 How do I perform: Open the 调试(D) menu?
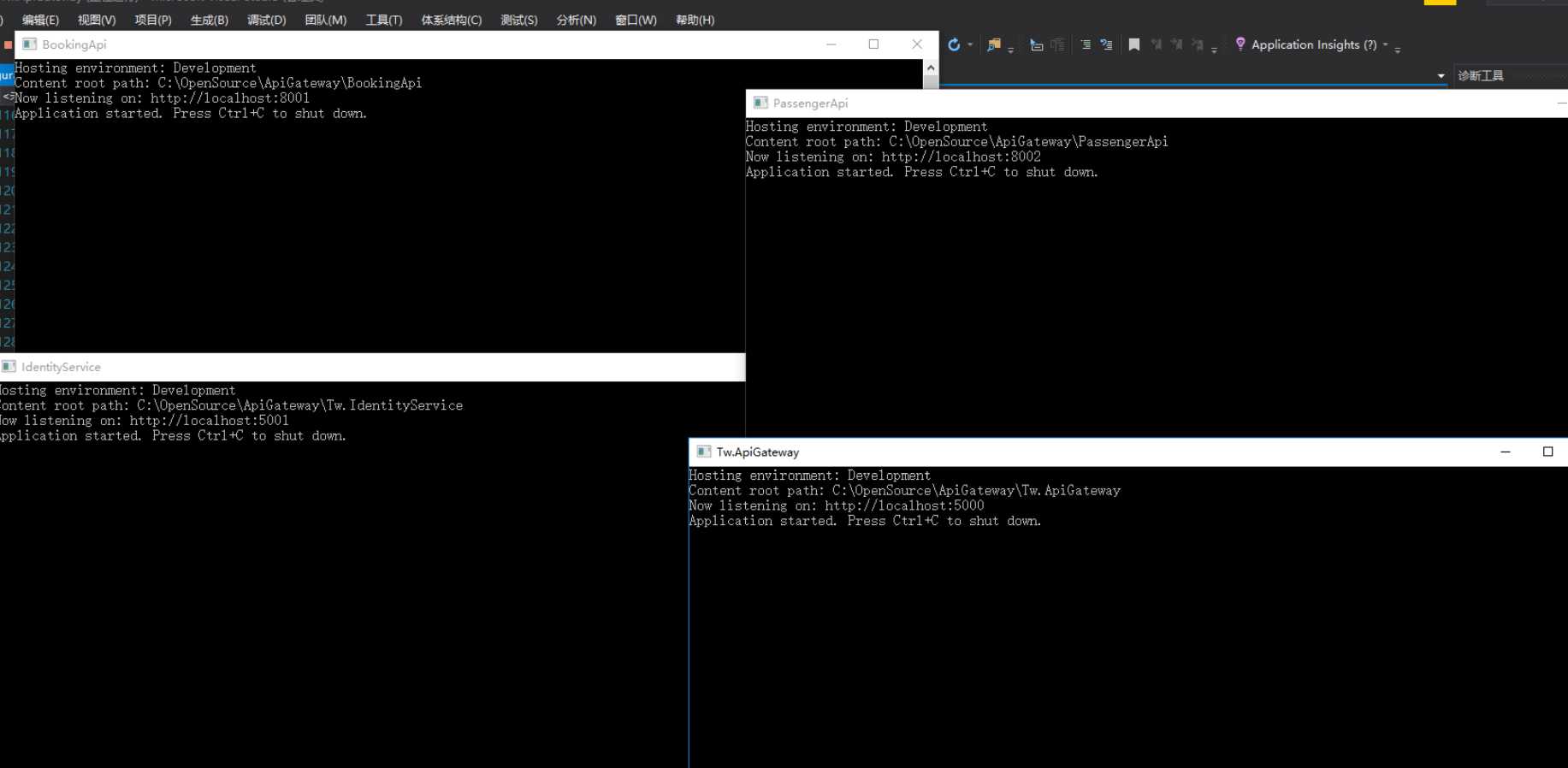267,20
